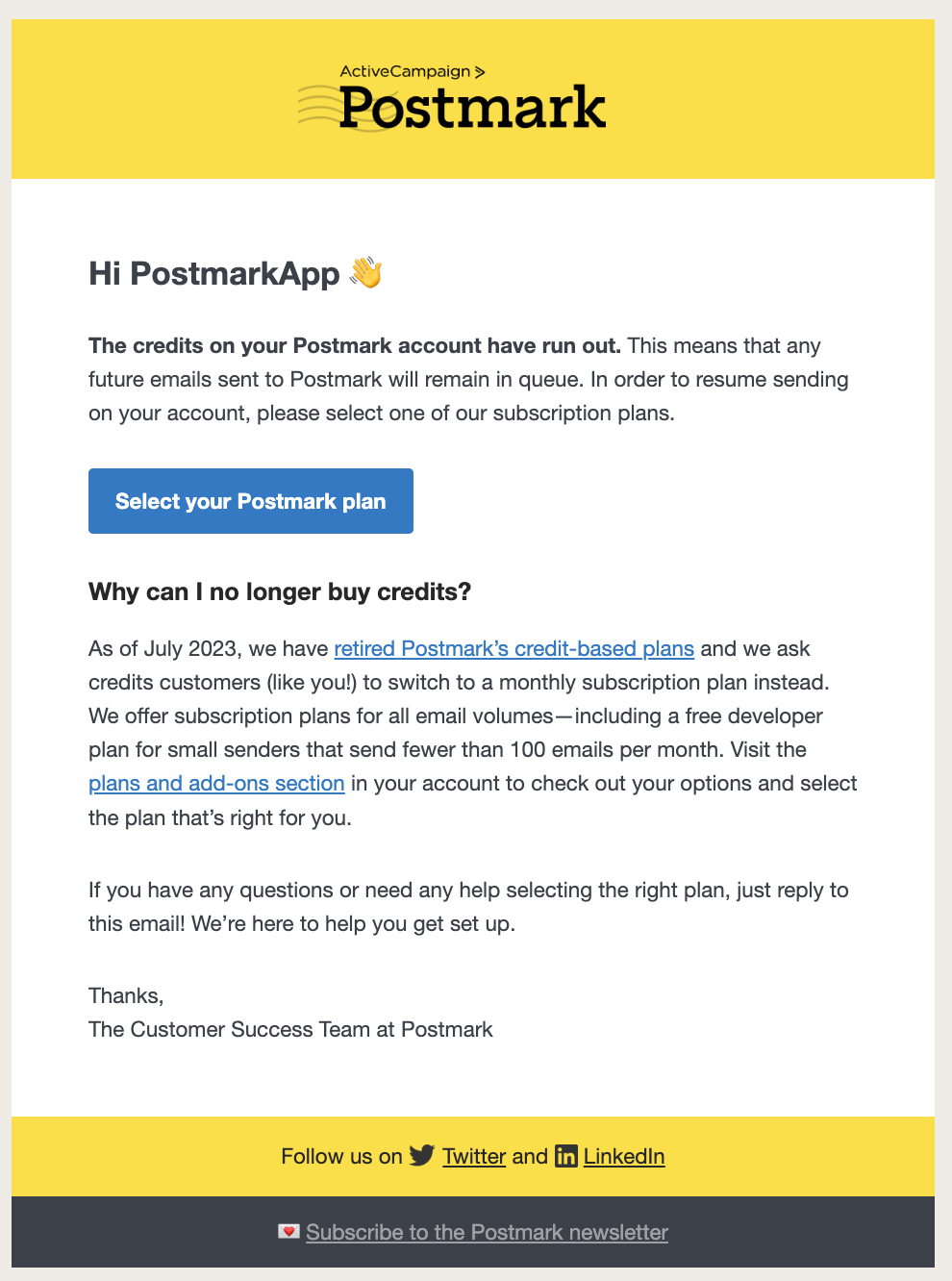Click the 'Why can I no longer buy credits?' heading
The height and width of the screenshot is (1281, 952).
tap(280, 591)
